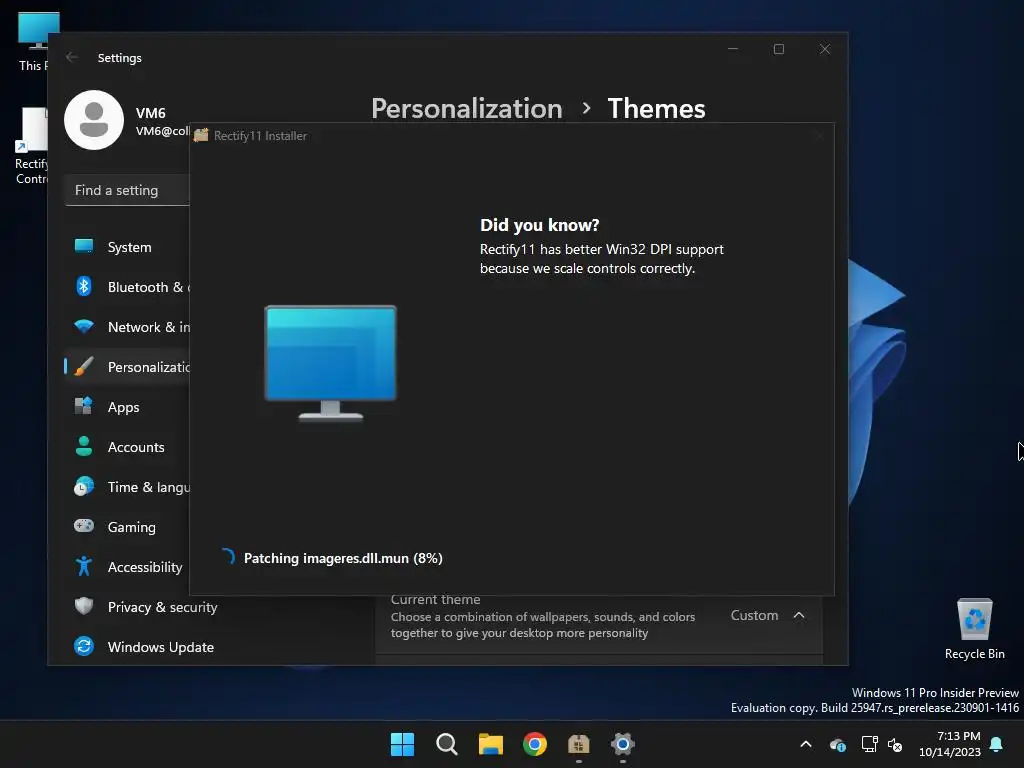
Task: Click the VM6 user profile avatar
Action: pyautogui.click(x=94, y=120)
